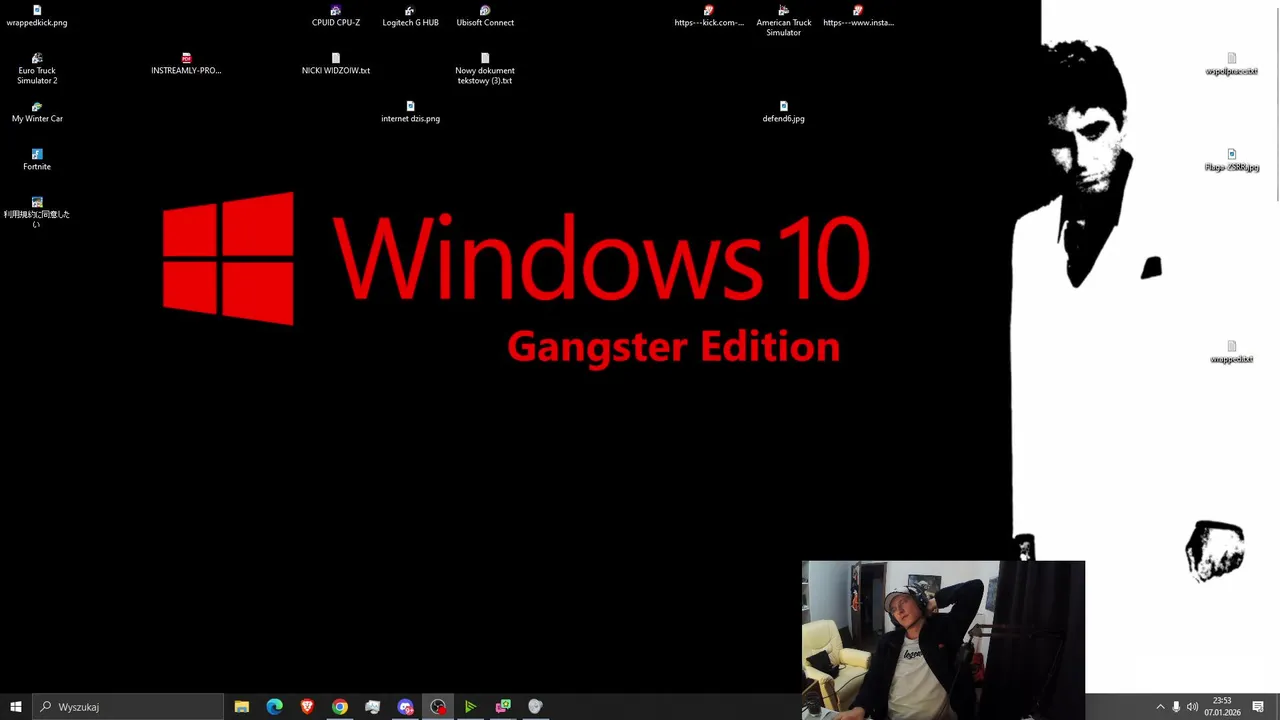Open the https---kick.com shortcut
Viewport: 1280px width, 720px height.
(x=709, y=16)
